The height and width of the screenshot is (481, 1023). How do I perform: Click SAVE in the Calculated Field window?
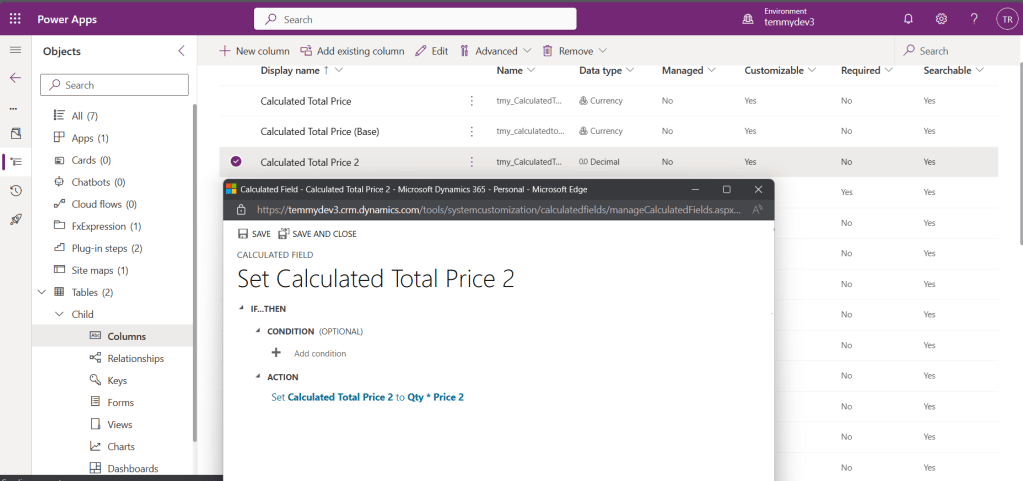pyautogui.click(x=254, y=234)
